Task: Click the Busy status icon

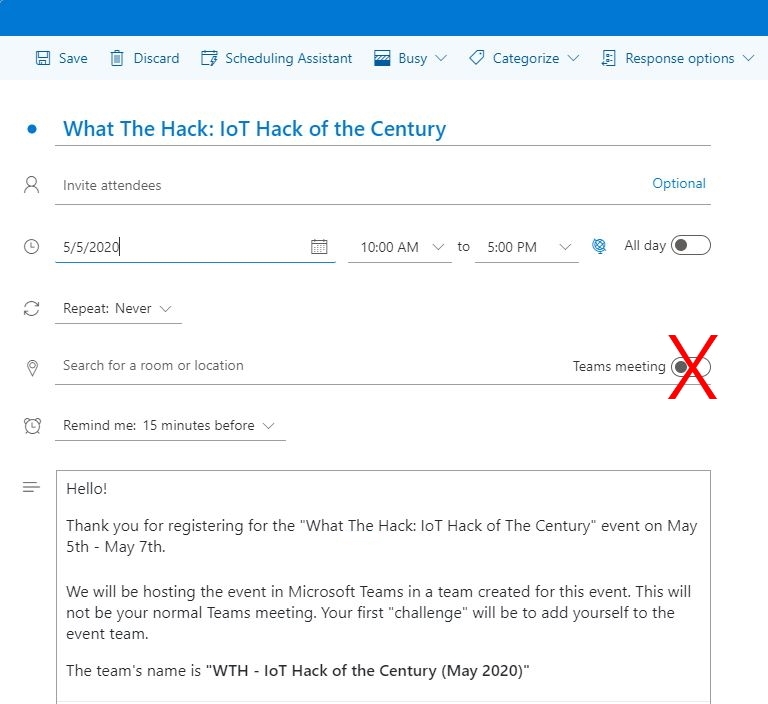Action: (382, 58)
